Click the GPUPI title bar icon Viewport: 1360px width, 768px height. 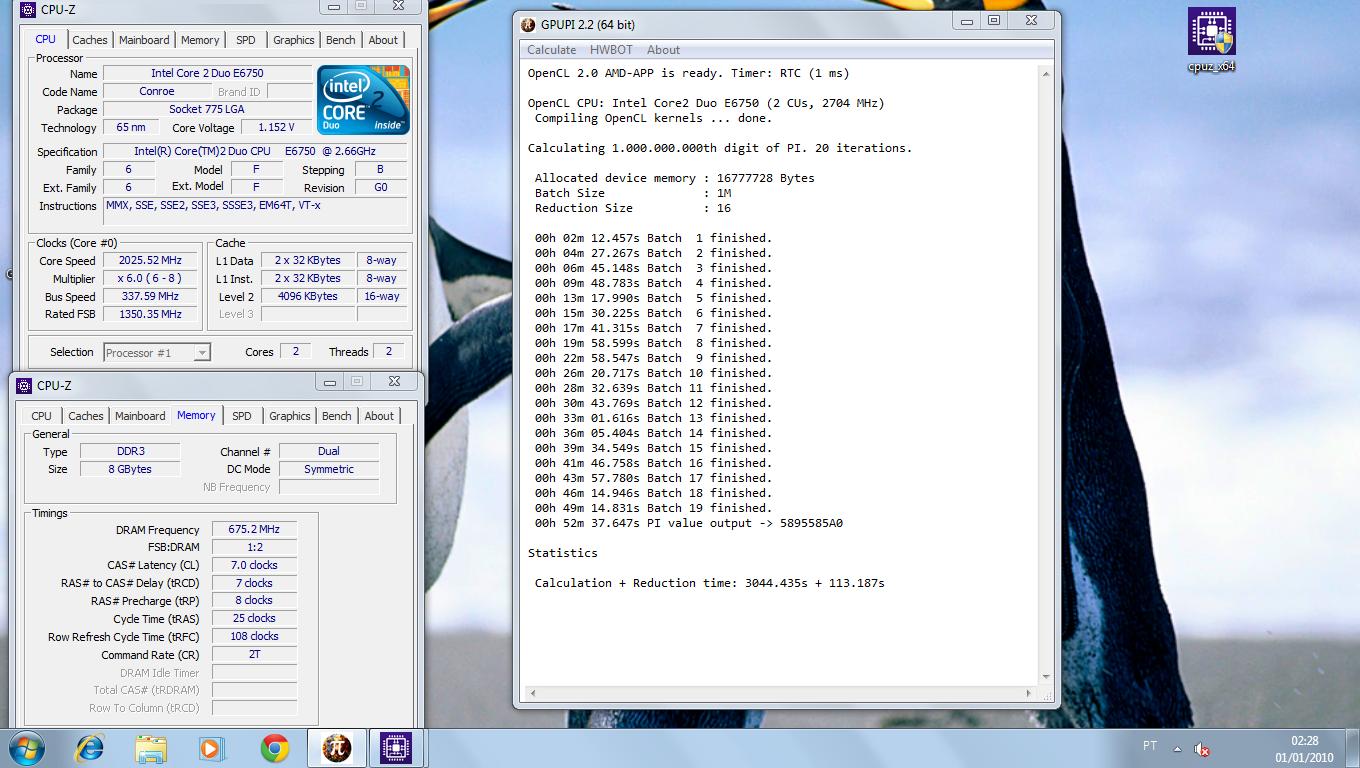pos(528,24)
